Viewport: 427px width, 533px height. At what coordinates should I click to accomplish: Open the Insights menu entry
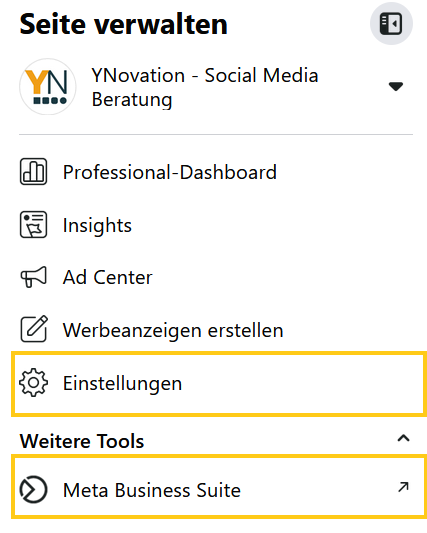[216, 225]
